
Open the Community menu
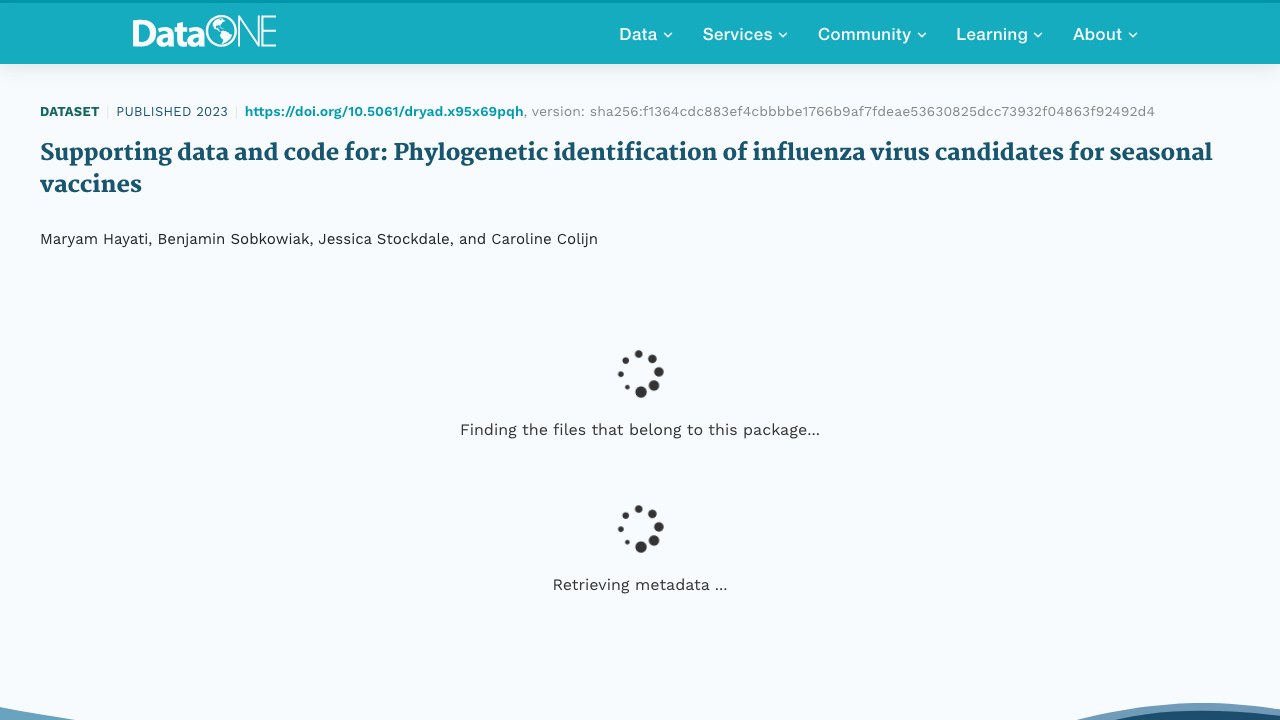point(872,34)
